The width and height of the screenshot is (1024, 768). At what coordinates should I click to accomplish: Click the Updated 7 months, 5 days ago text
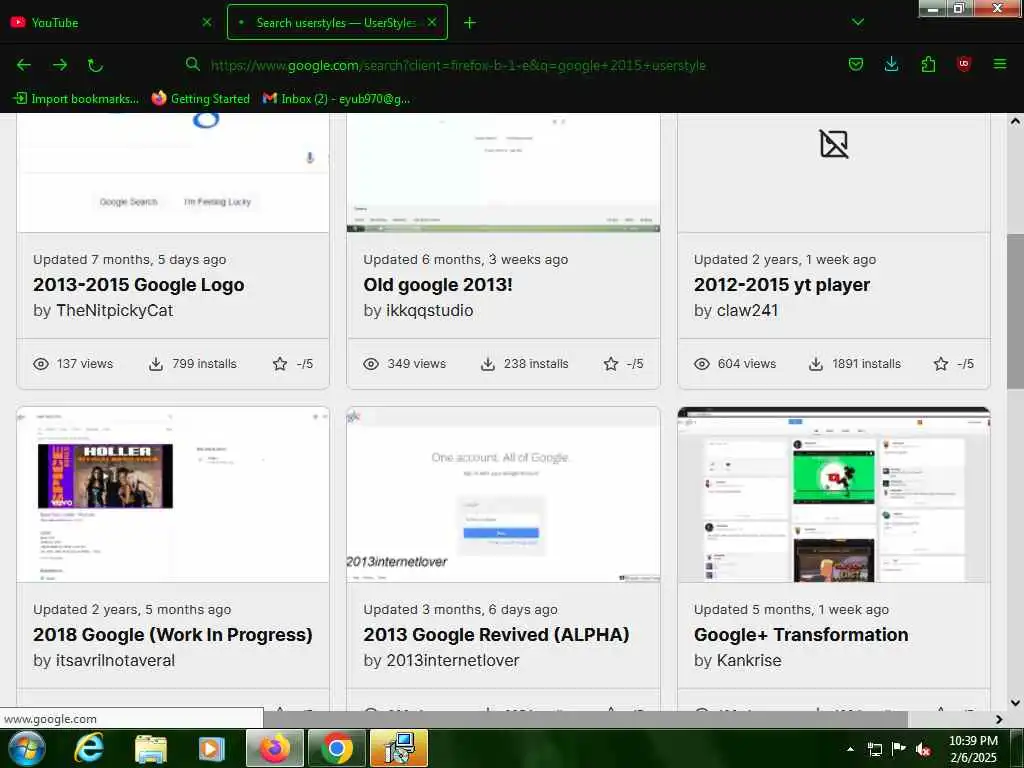[129, 259]
